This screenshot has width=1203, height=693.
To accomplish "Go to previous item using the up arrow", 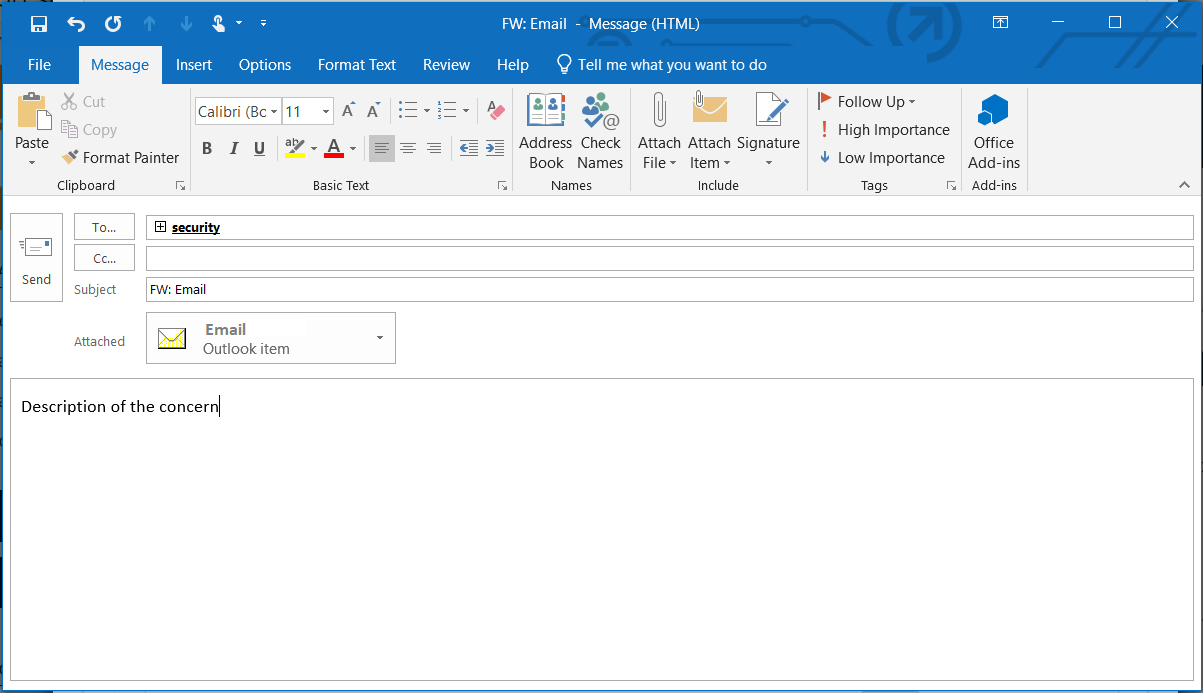I will click(x=150, y=23).
